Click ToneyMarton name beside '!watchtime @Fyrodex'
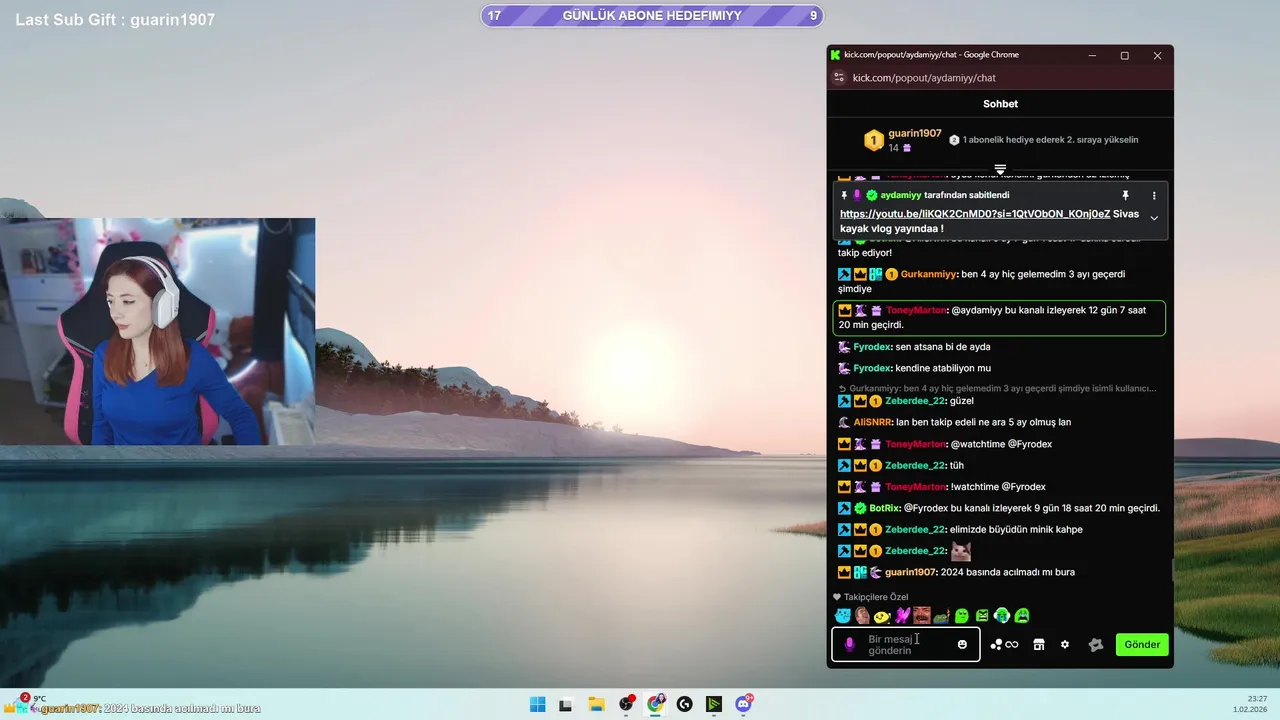1280x720 pixels. click(916, 487)
